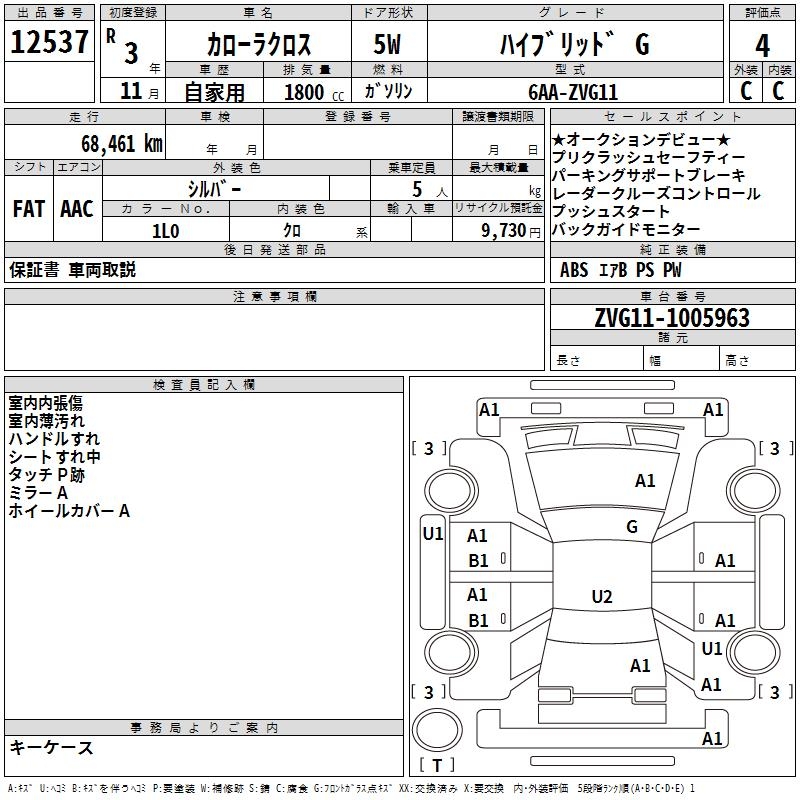The image size is (800, 800).
Task: Click the 長さ dimension field
Action: point(596,360)
